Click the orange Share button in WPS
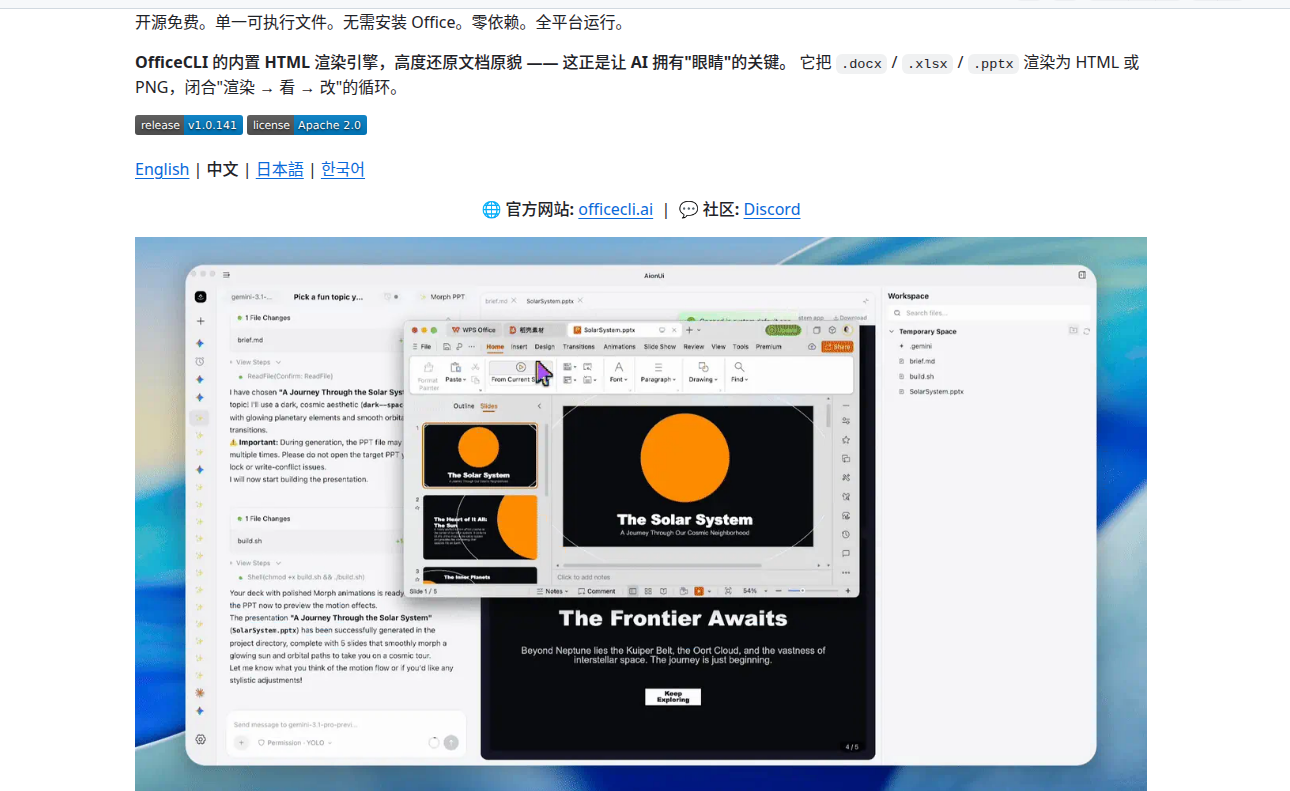 (x=837, y=346)
